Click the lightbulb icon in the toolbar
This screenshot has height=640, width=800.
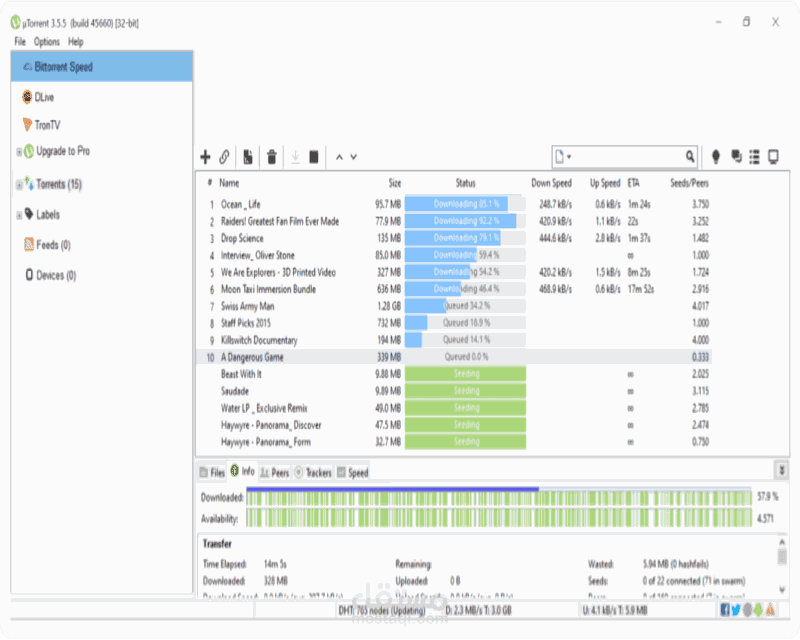pyautogui.click(x=716, y=157)
